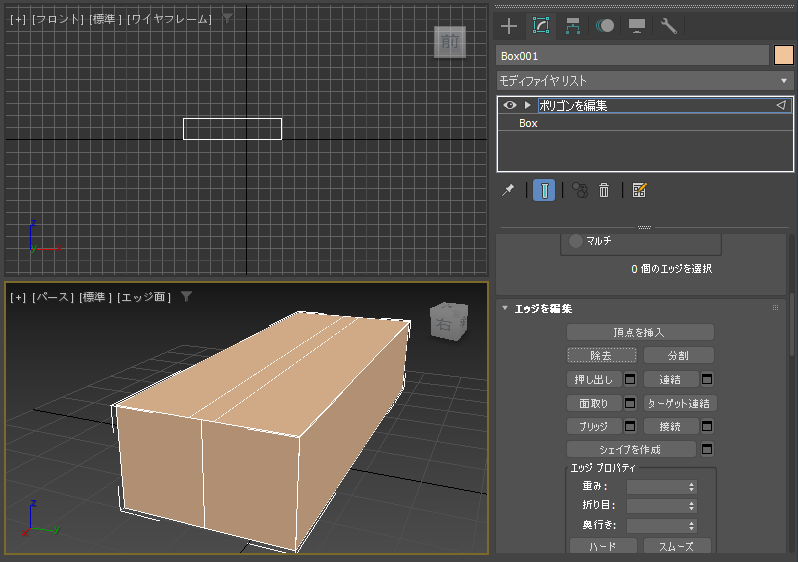Open ブリッジ settings box icon

coord(630,426)
